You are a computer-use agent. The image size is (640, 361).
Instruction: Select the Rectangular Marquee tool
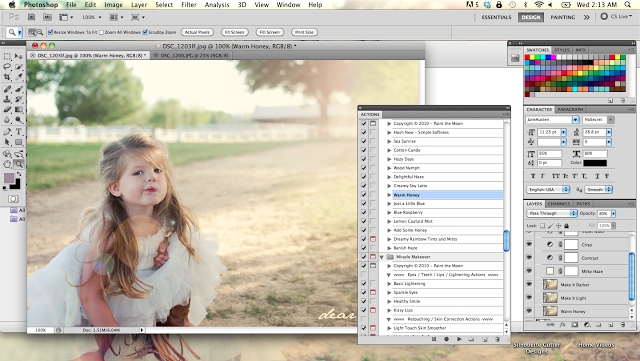coord(7,56)
